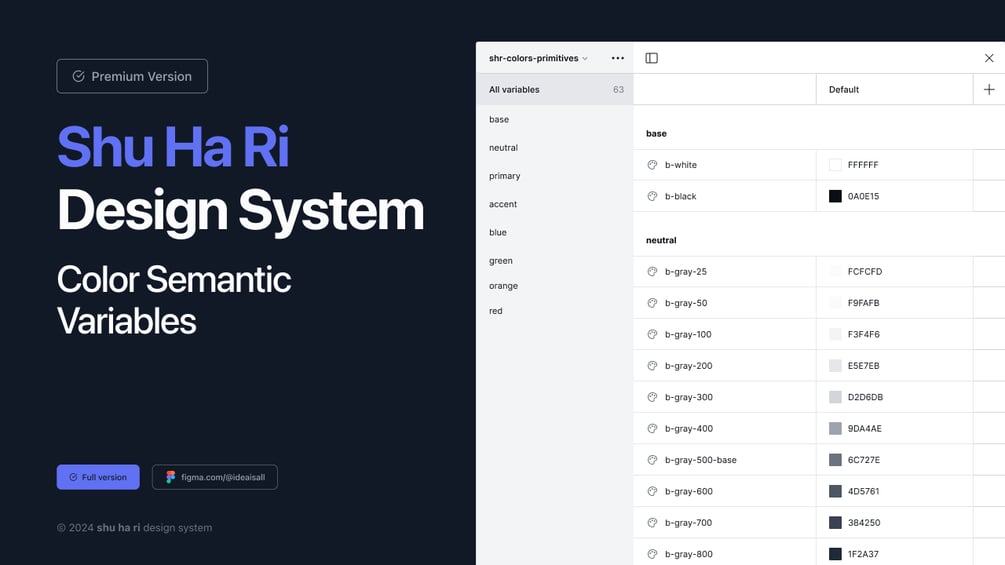1005x565 pixels.
Task: Select the b-gray-600 variable name
Action: click(x=689, y=491)
